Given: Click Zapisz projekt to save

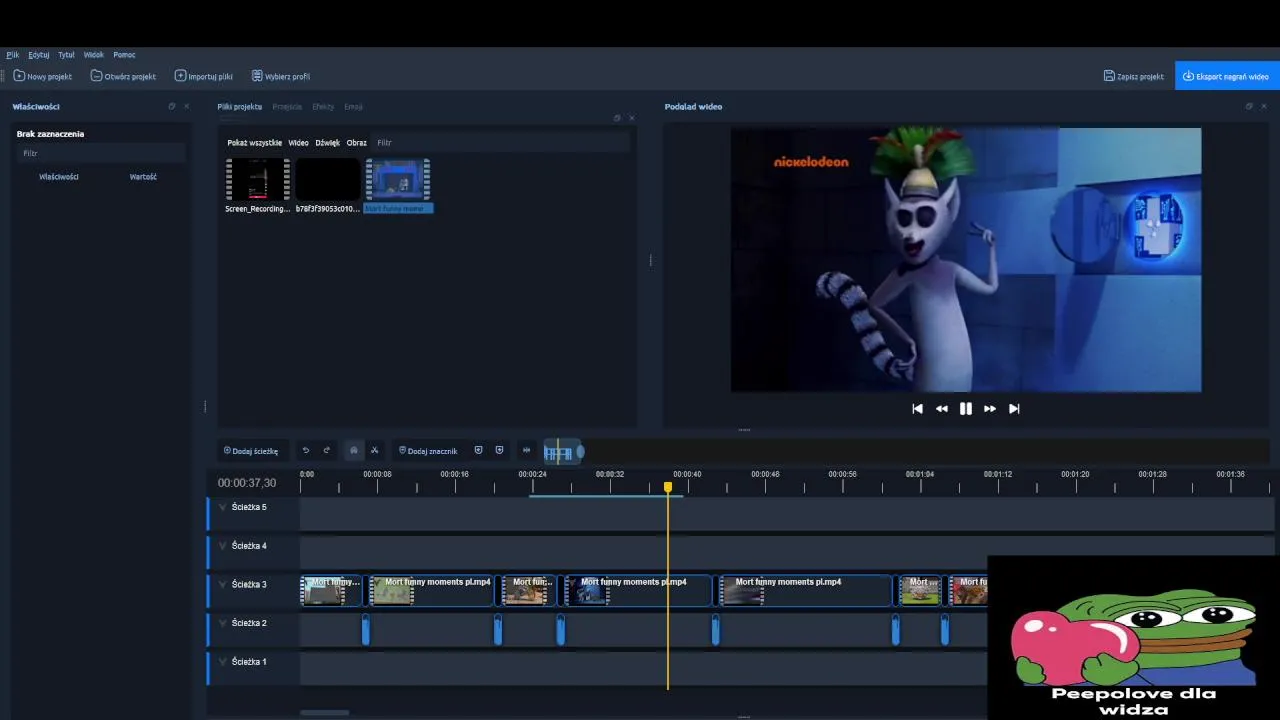Looking at the screenshot, I should pos(1134,76).
